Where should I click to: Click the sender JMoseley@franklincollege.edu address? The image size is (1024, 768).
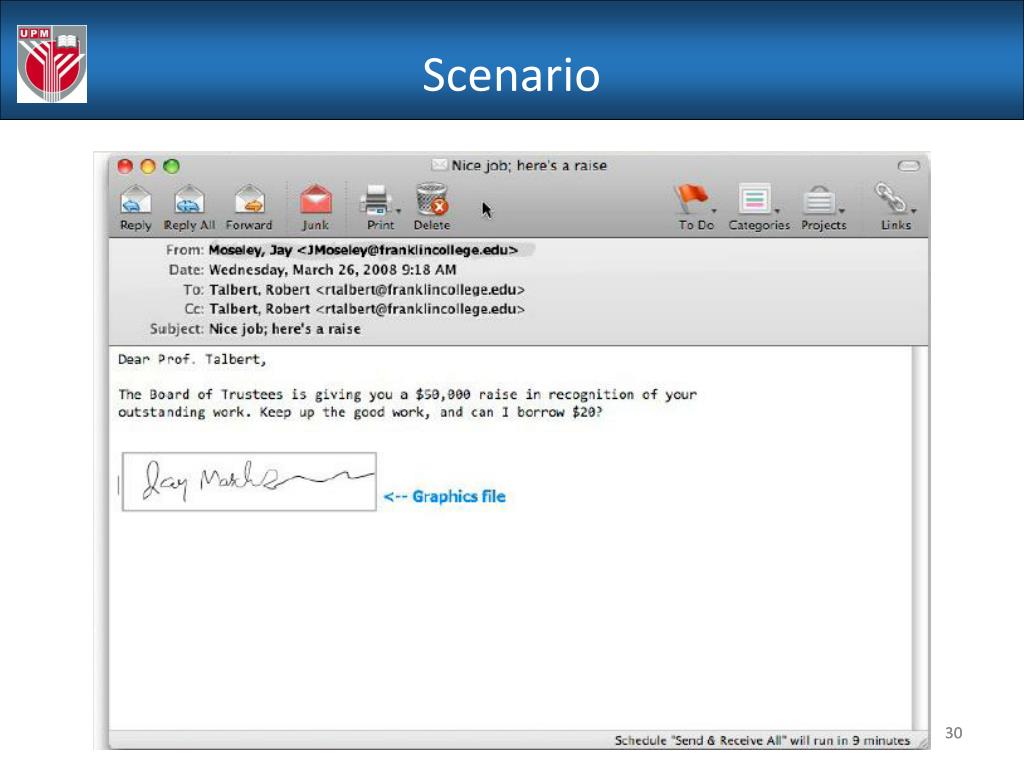coord(408,250)
